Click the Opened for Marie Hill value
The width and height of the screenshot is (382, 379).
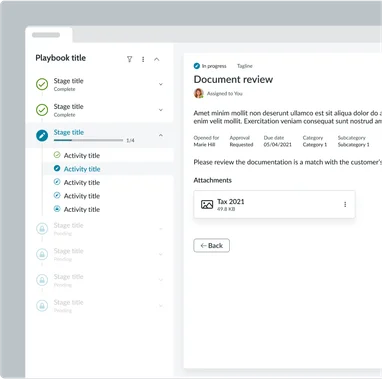[x=204, y=145]
